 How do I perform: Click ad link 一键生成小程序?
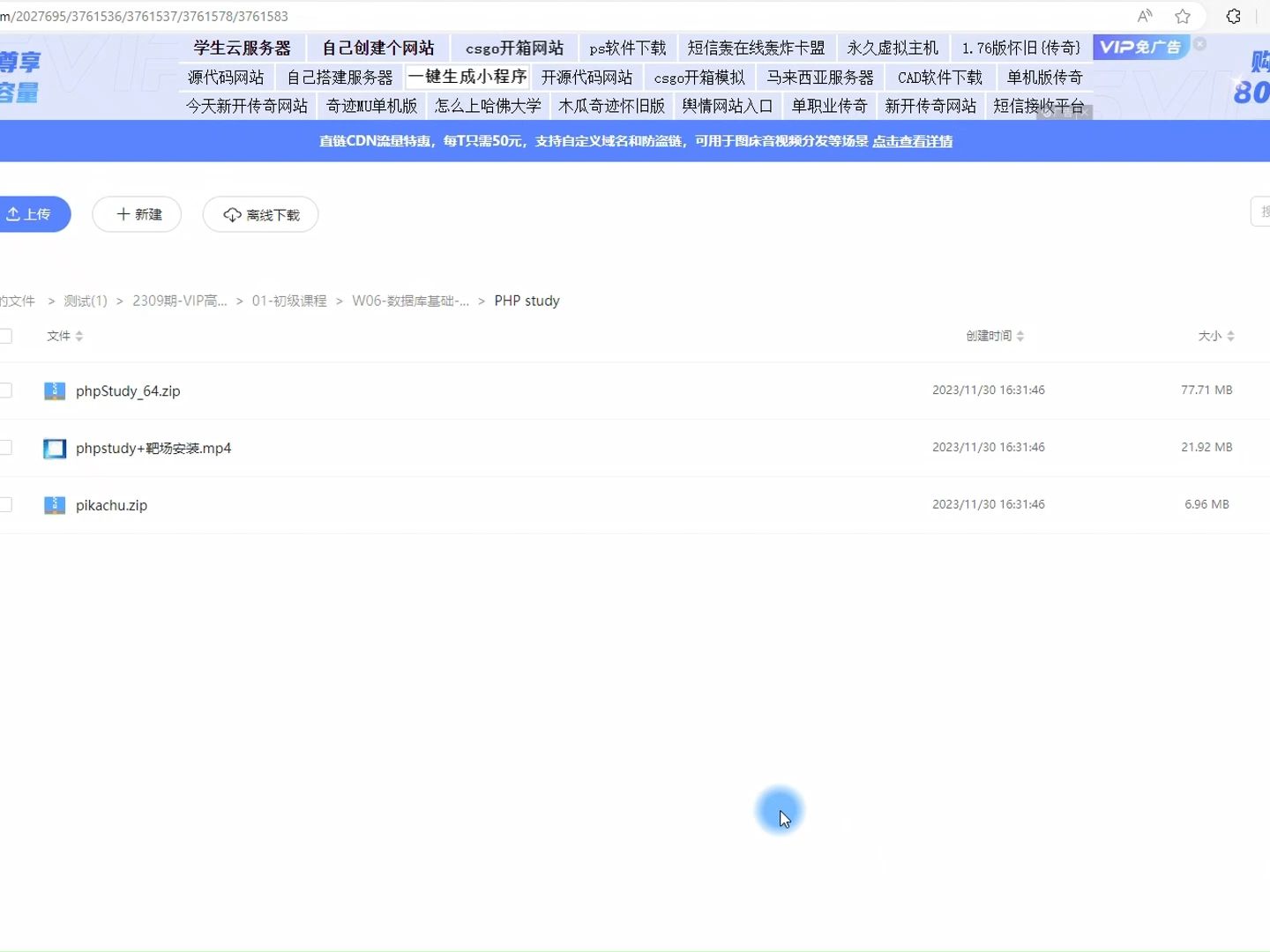(467, 77)
